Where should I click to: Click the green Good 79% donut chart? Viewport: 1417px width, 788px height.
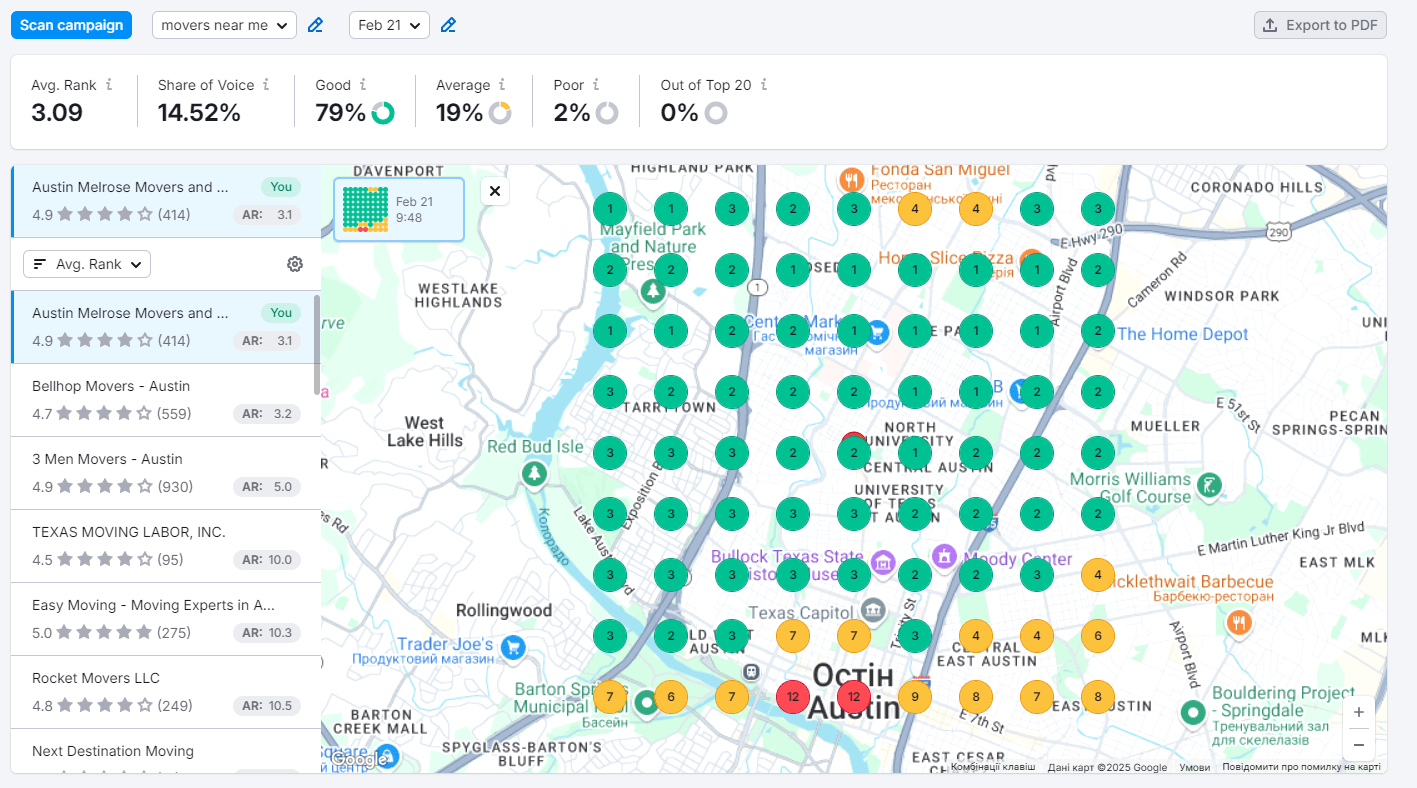383,113
